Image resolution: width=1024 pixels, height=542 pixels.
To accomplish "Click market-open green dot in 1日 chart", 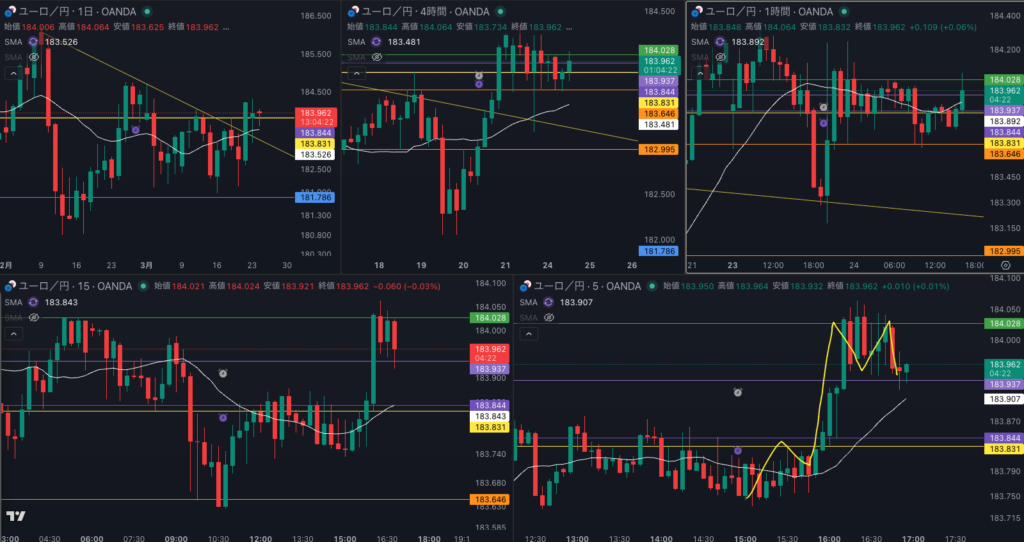I will pos(147,12).
